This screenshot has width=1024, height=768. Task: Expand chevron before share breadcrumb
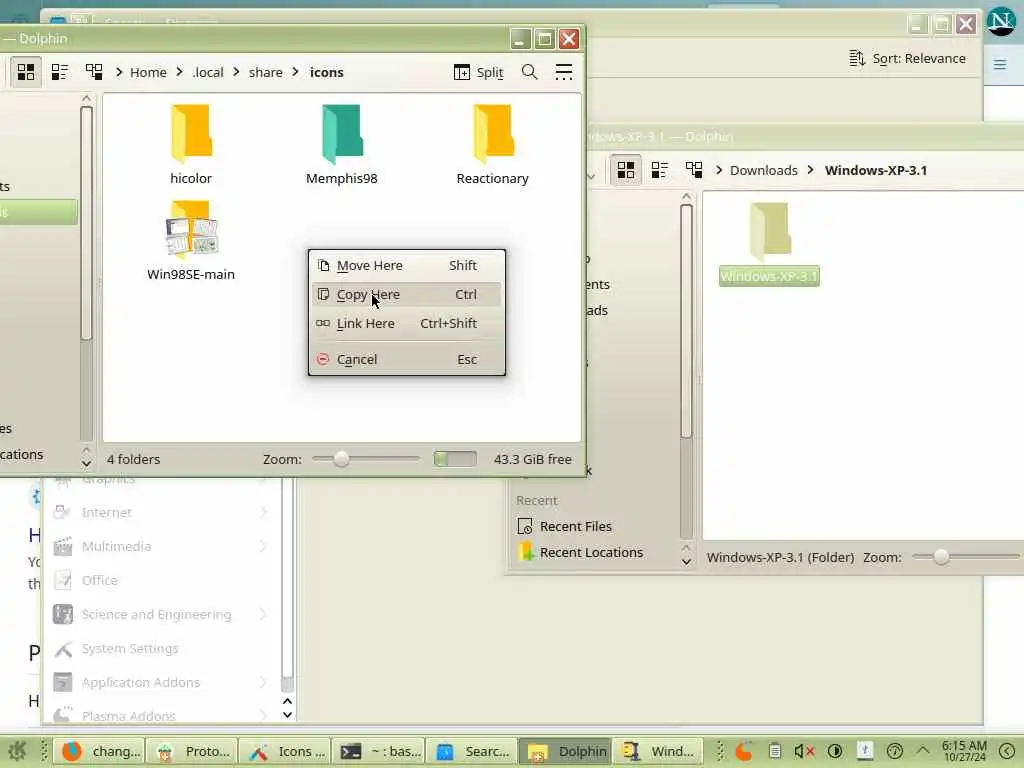point(236,72)
